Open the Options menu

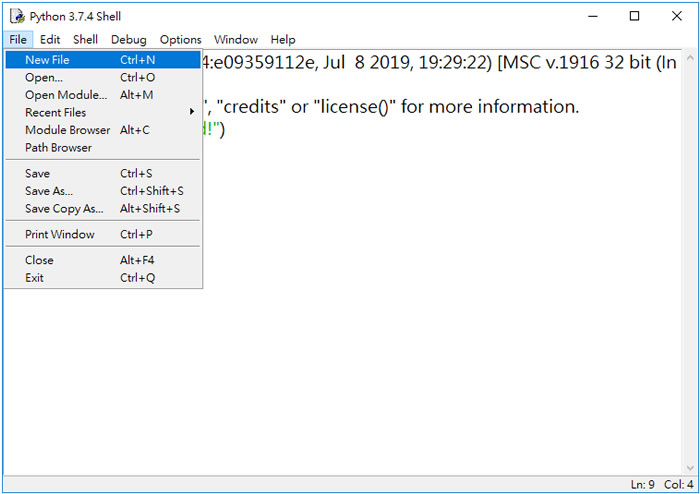click(180, 39)
